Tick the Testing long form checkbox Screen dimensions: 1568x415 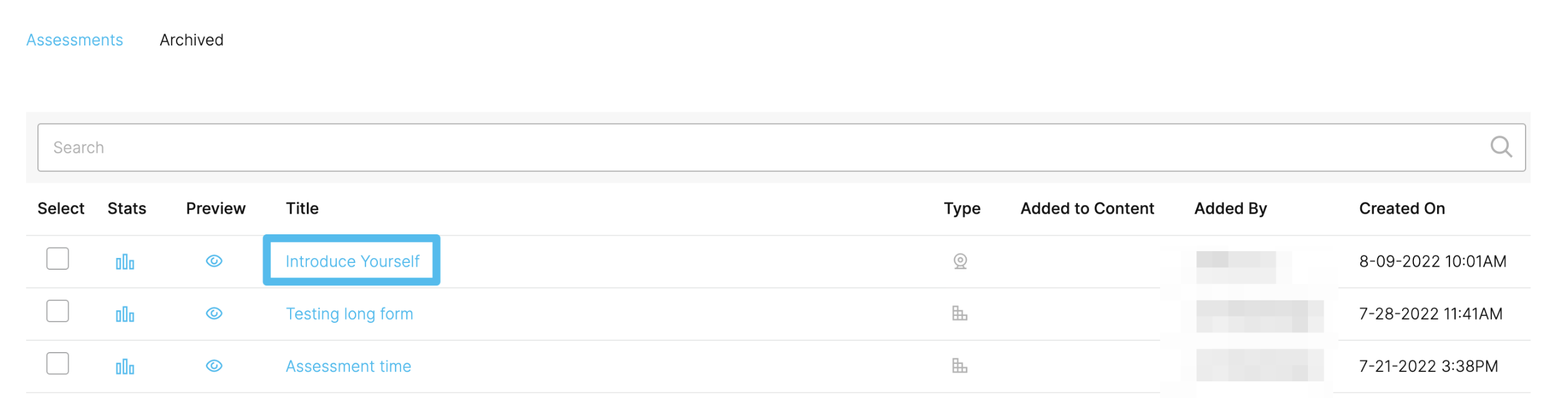(57, 311)
